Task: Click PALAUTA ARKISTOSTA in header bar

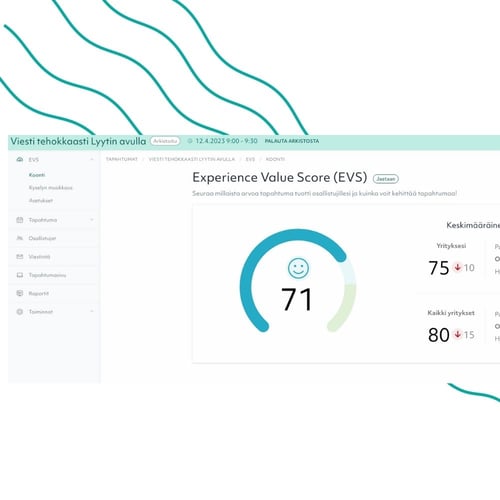Action: point(292,141)
